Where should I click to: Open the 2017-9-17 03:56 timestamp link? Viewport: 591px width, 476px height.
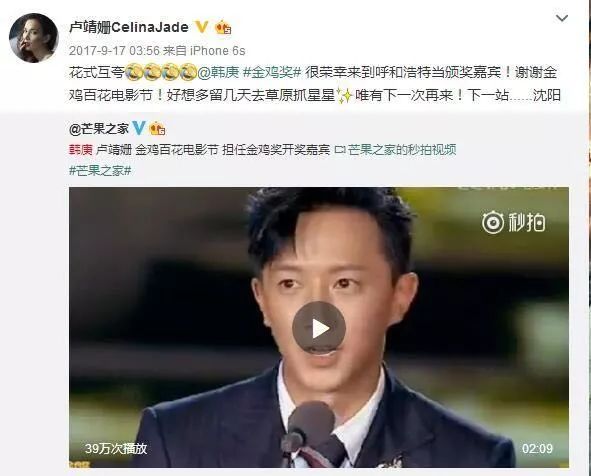tap(115, 51)
